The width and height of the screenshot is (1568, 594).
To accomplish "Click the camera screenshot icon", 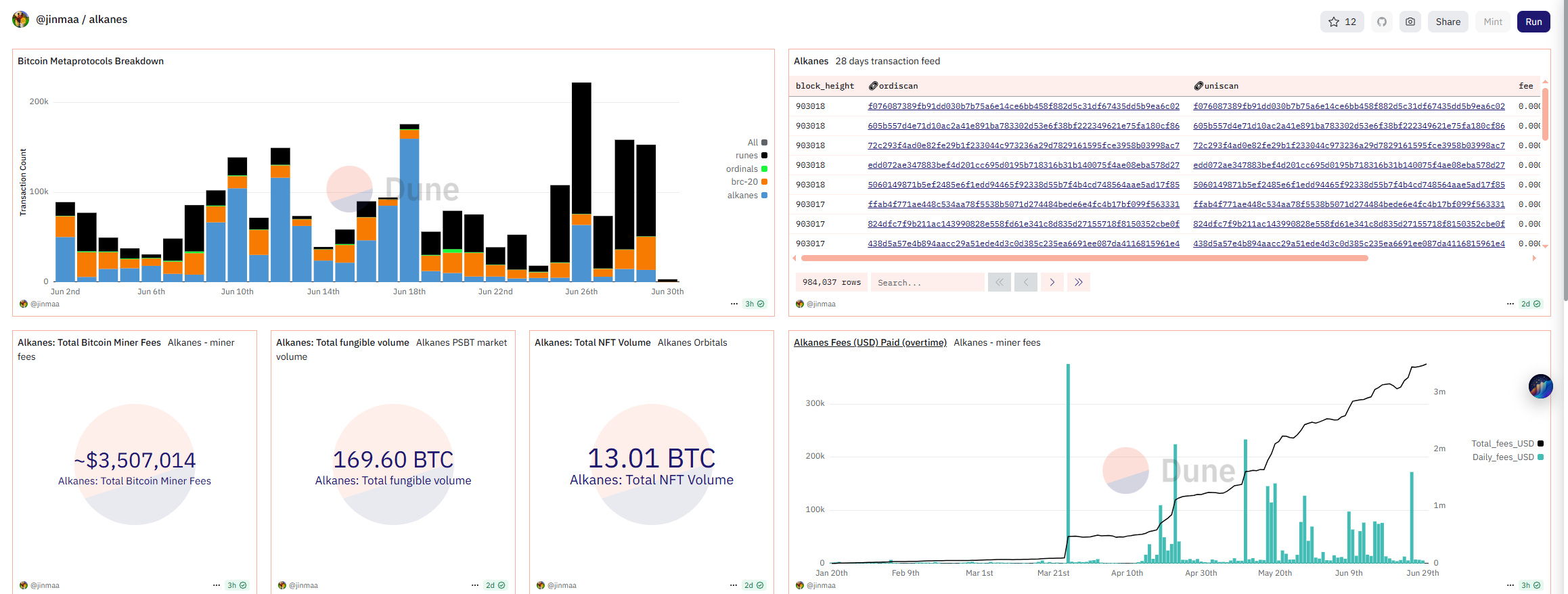I will tap(1410, 22).
